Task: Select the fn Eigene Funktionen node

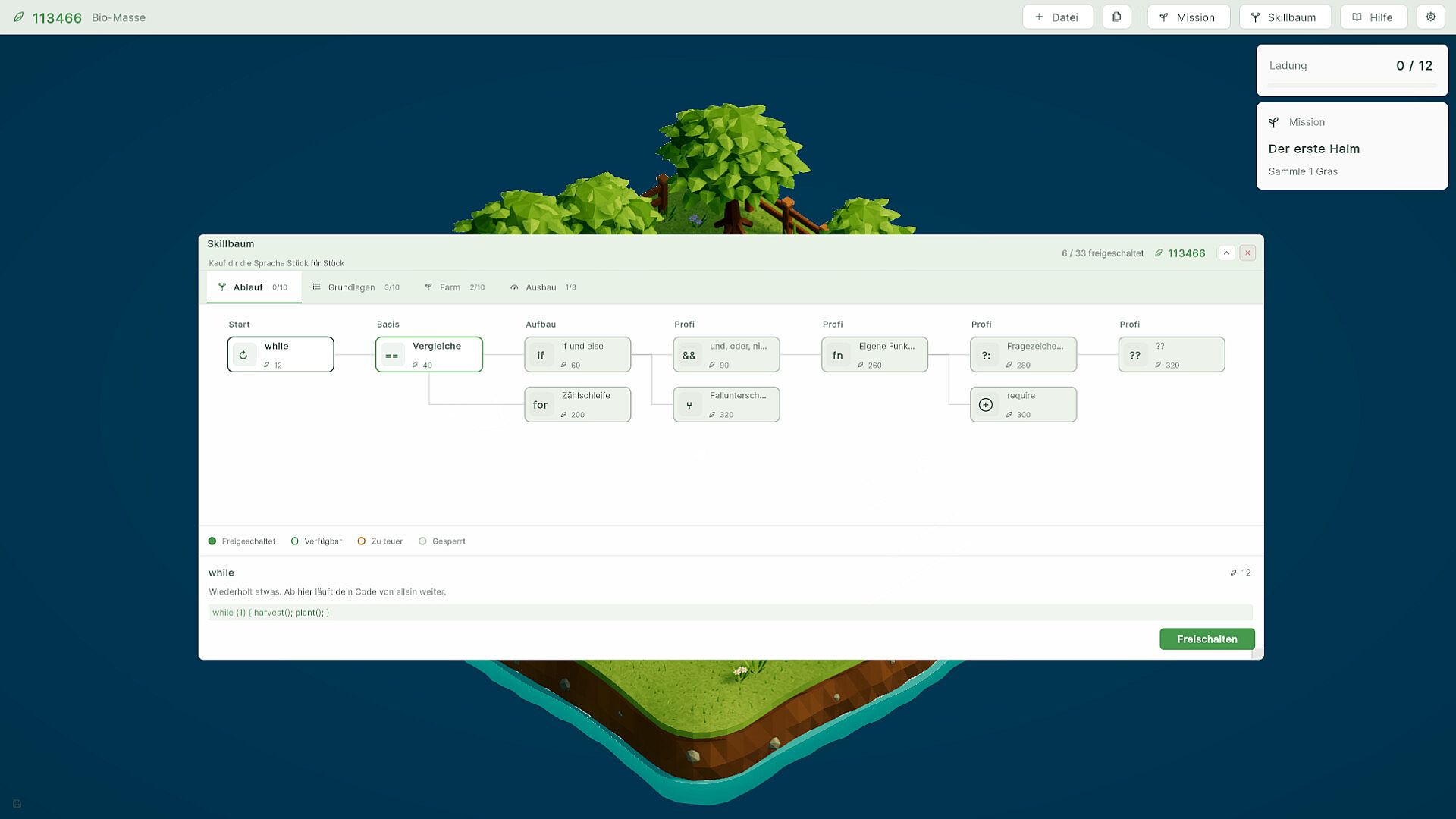Action: (x=874, y=354)
